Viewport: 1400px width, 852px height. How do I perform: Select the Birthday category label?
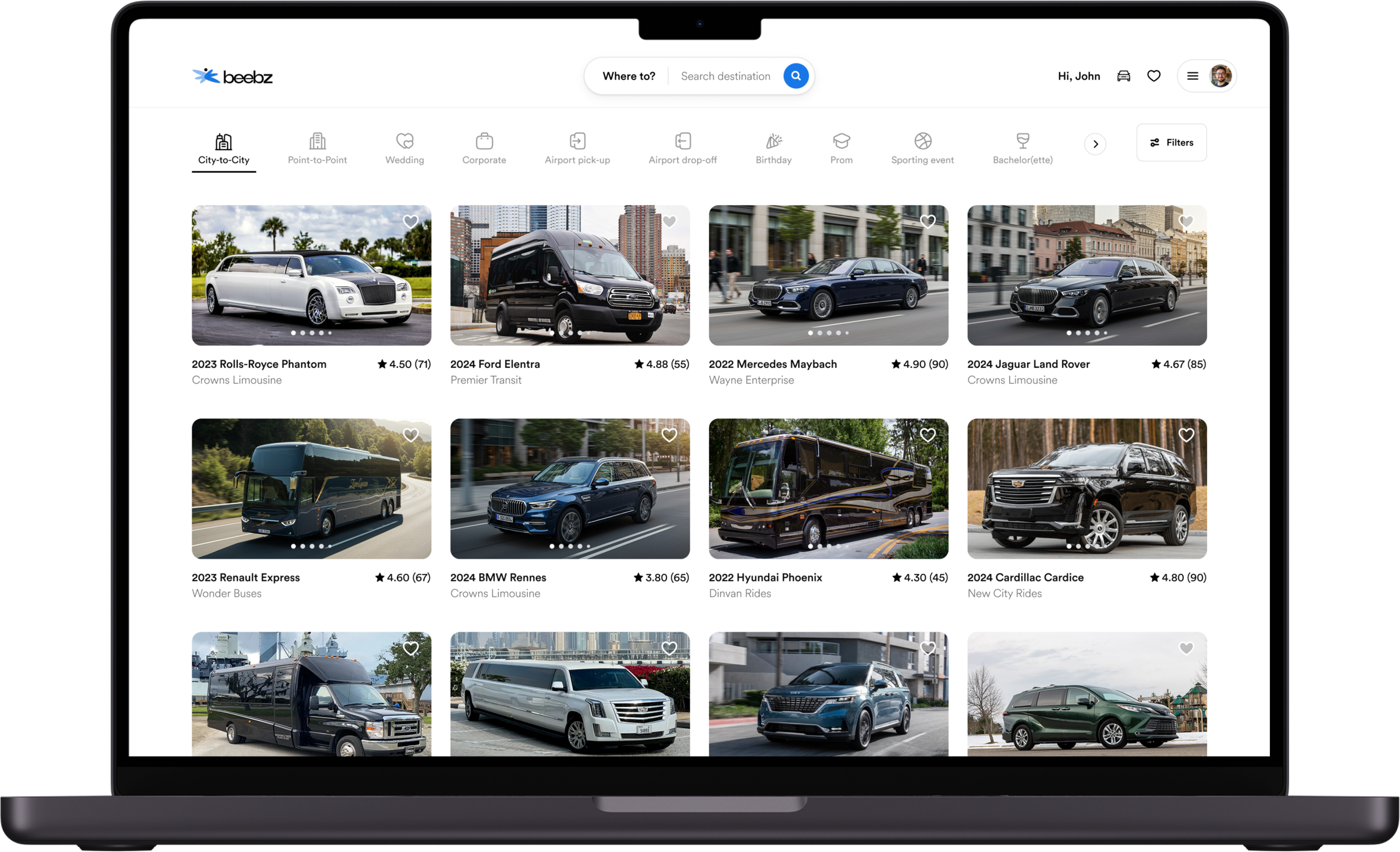[x=774, y=160]
